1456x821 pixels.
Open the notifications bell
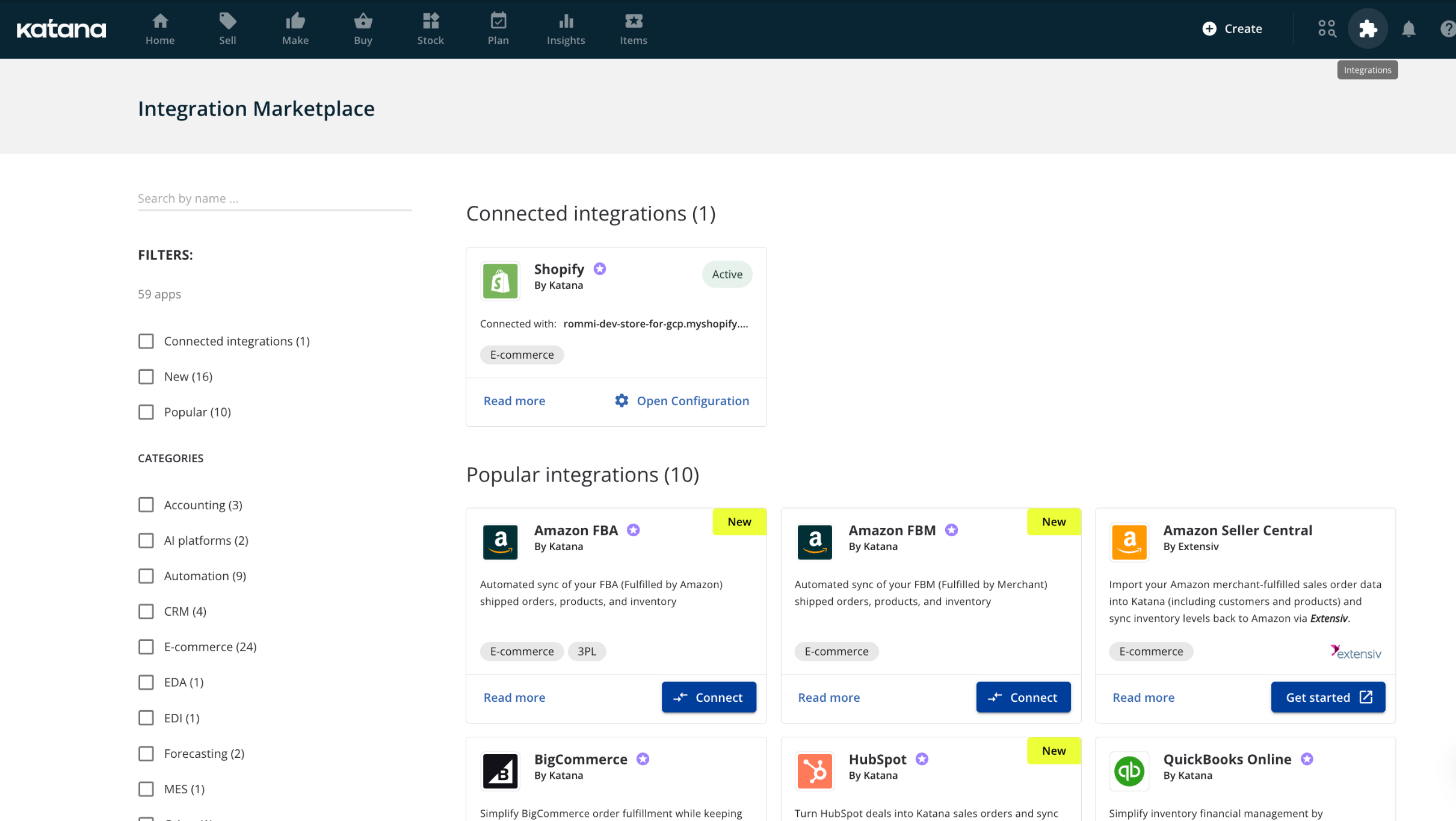click(x=1408, y=29)
